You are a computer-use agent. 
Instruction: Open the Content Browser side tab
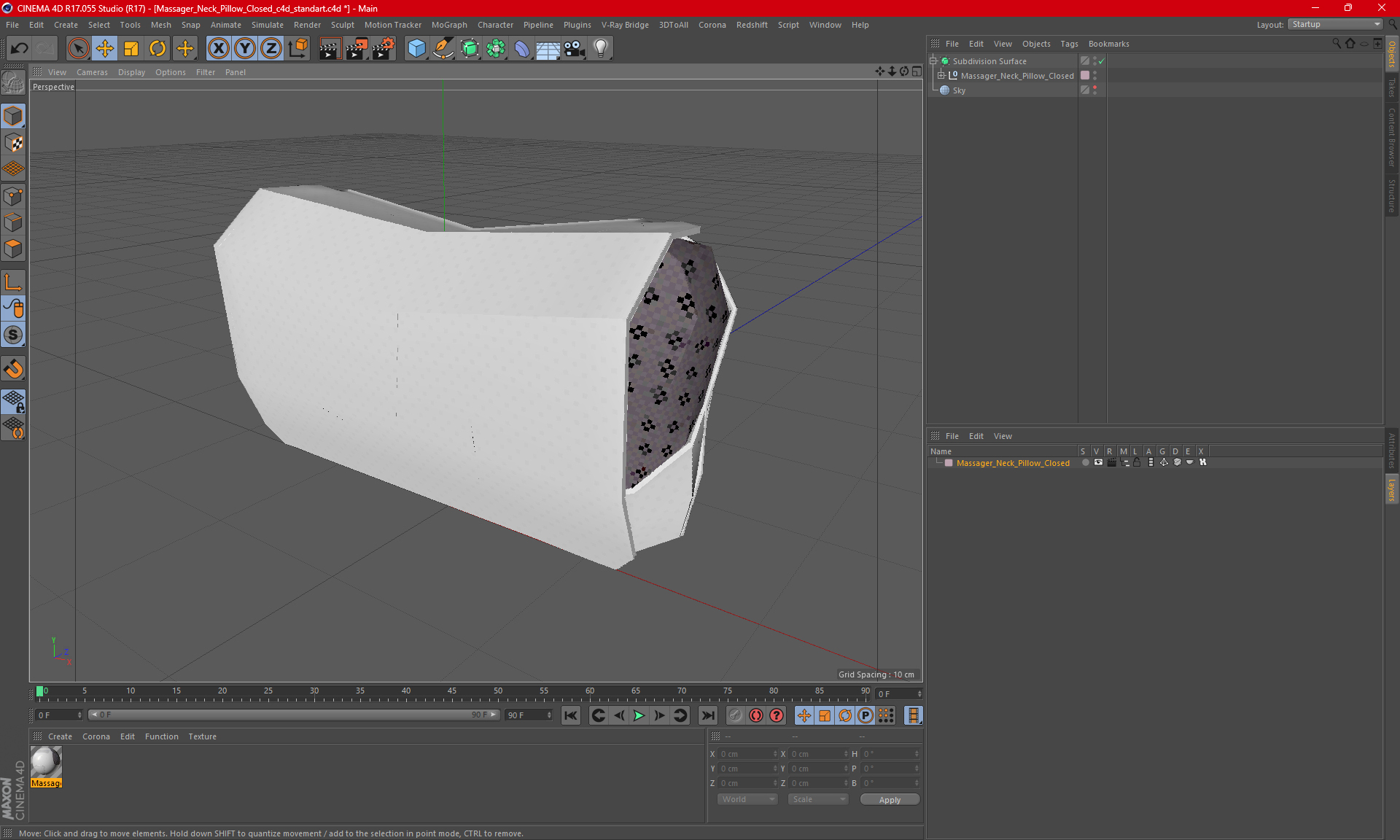1392,137
